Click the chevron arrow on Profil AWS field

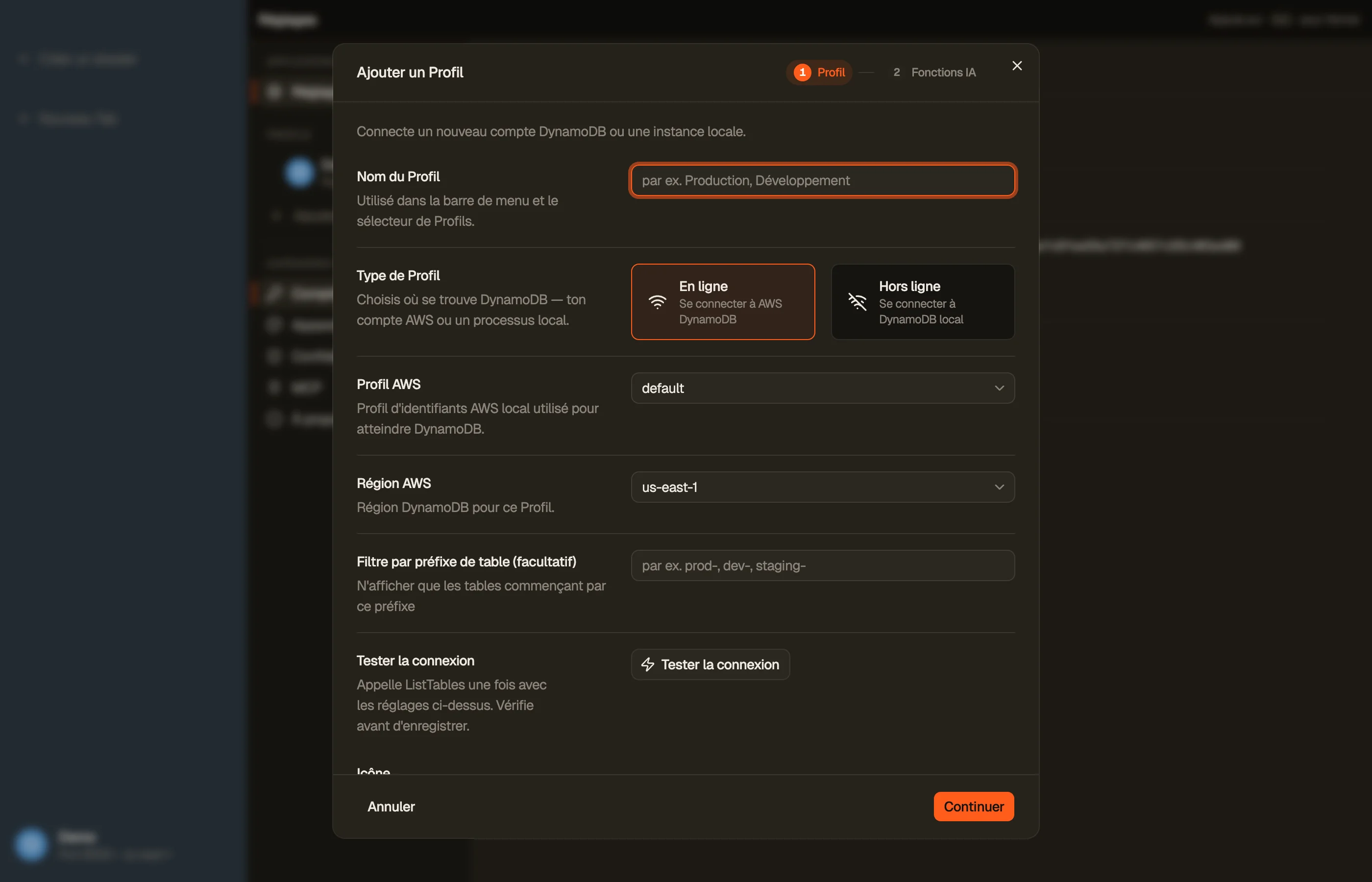click(x=999, y=388)
